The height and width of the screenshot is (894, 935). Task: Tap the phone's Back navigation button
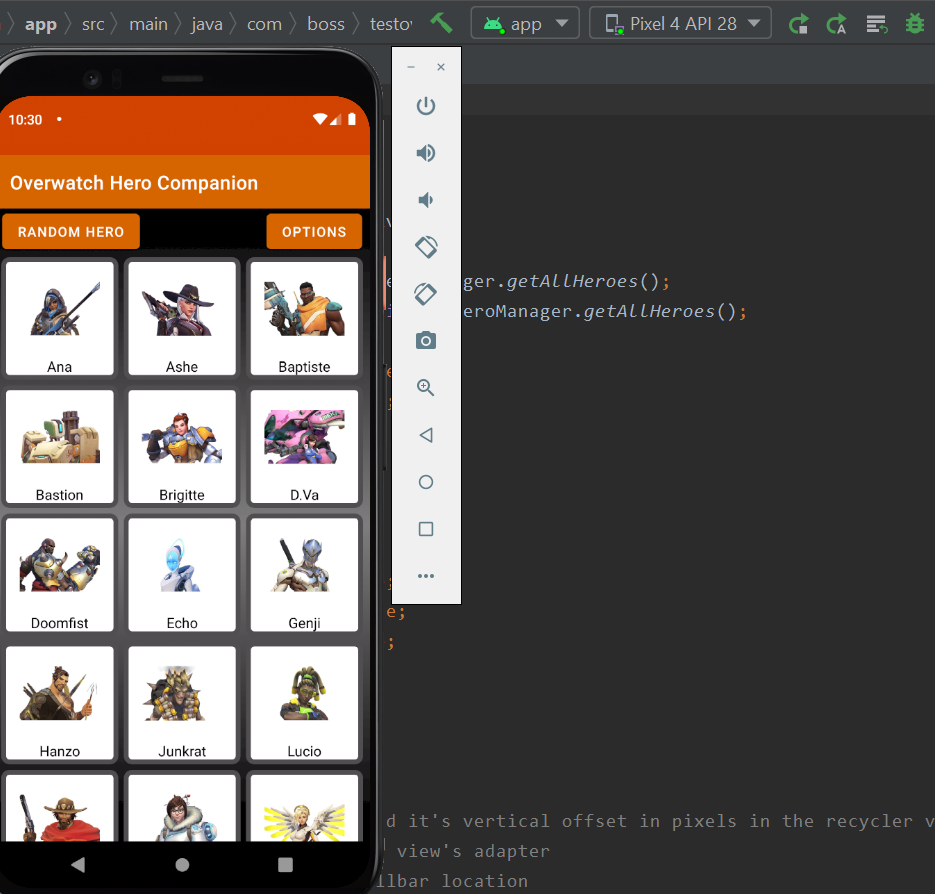(x=78, y=865)
